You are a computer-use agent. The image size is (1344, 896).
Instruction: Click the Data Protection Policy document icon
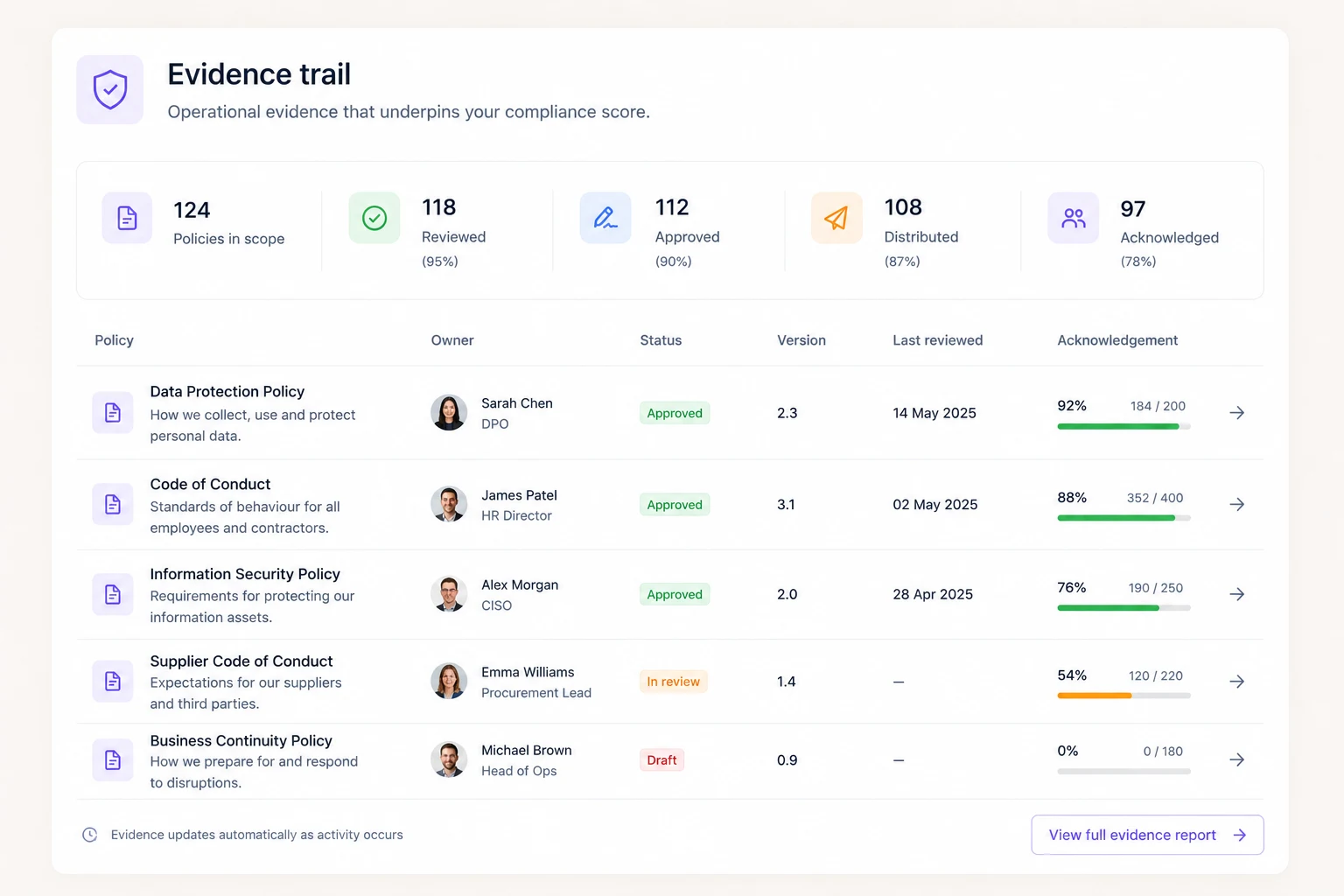pos(113,412)
